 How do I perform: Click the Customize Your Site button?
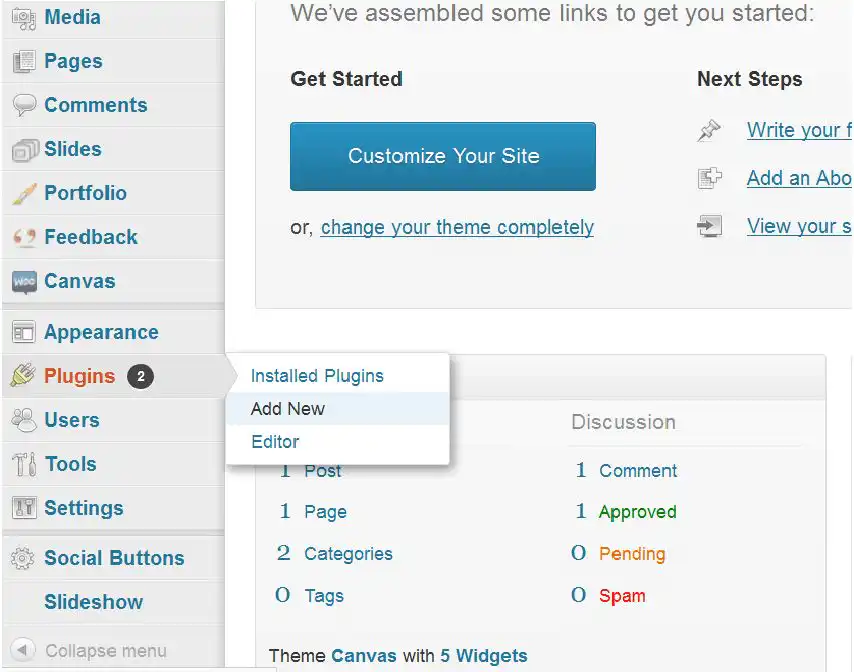[x=443, y=156]
